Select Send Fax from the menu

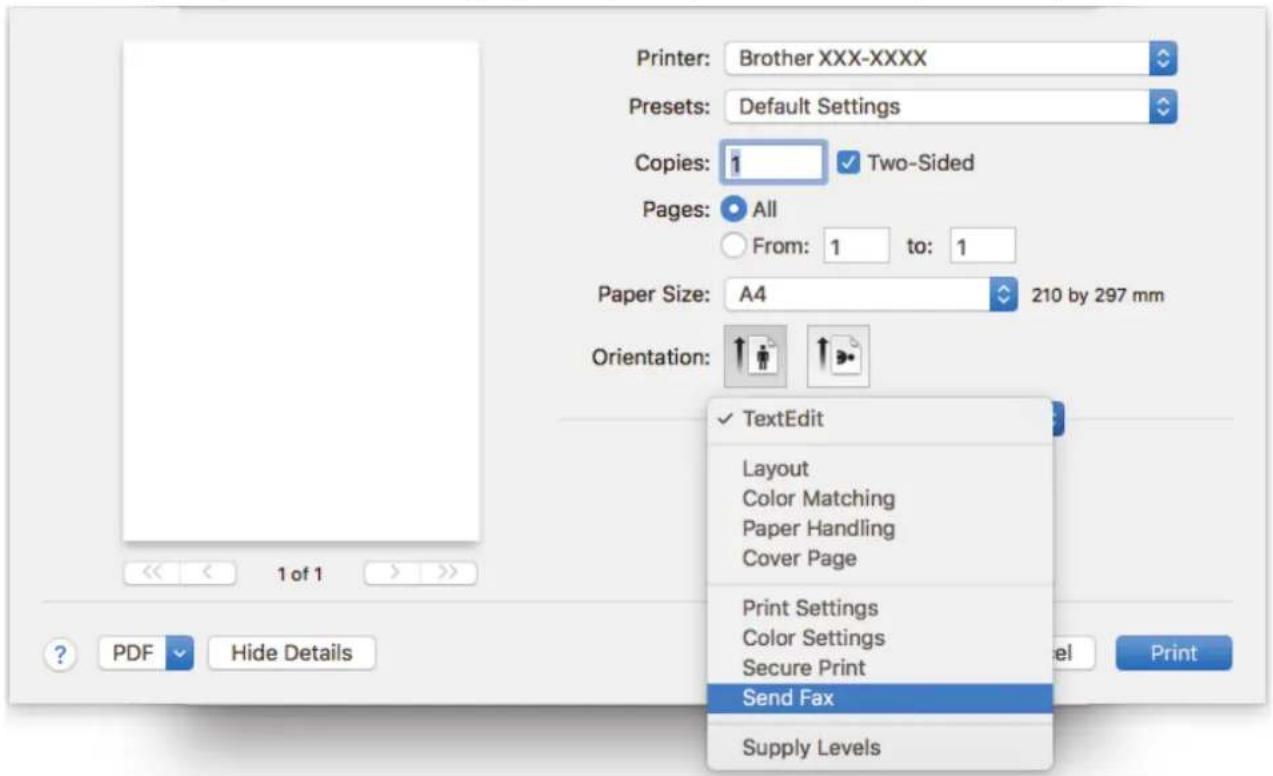[880, 698]
